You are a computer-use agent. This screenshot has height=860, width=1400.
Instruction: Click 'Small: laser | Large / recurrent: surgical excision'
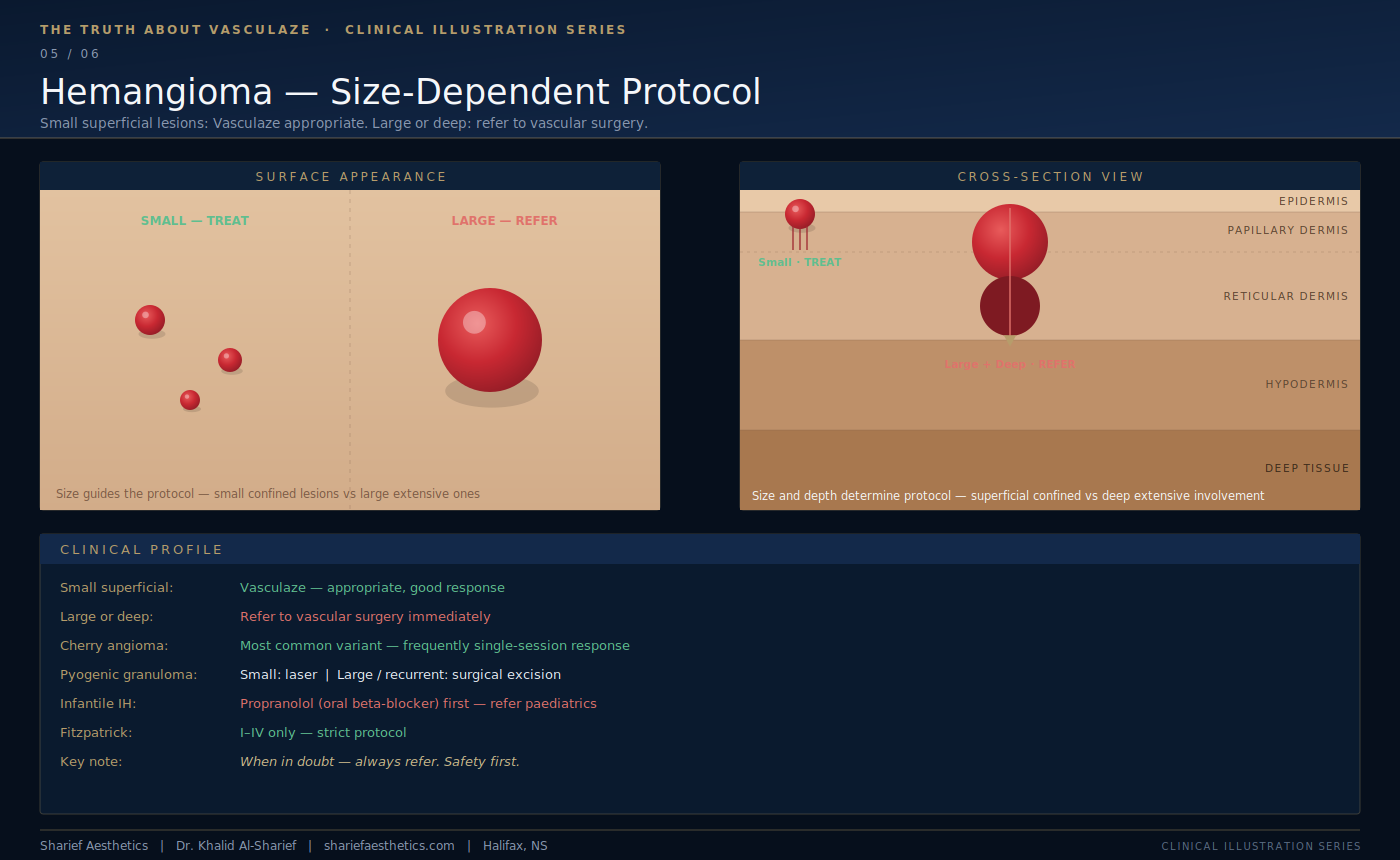point(400,675)
